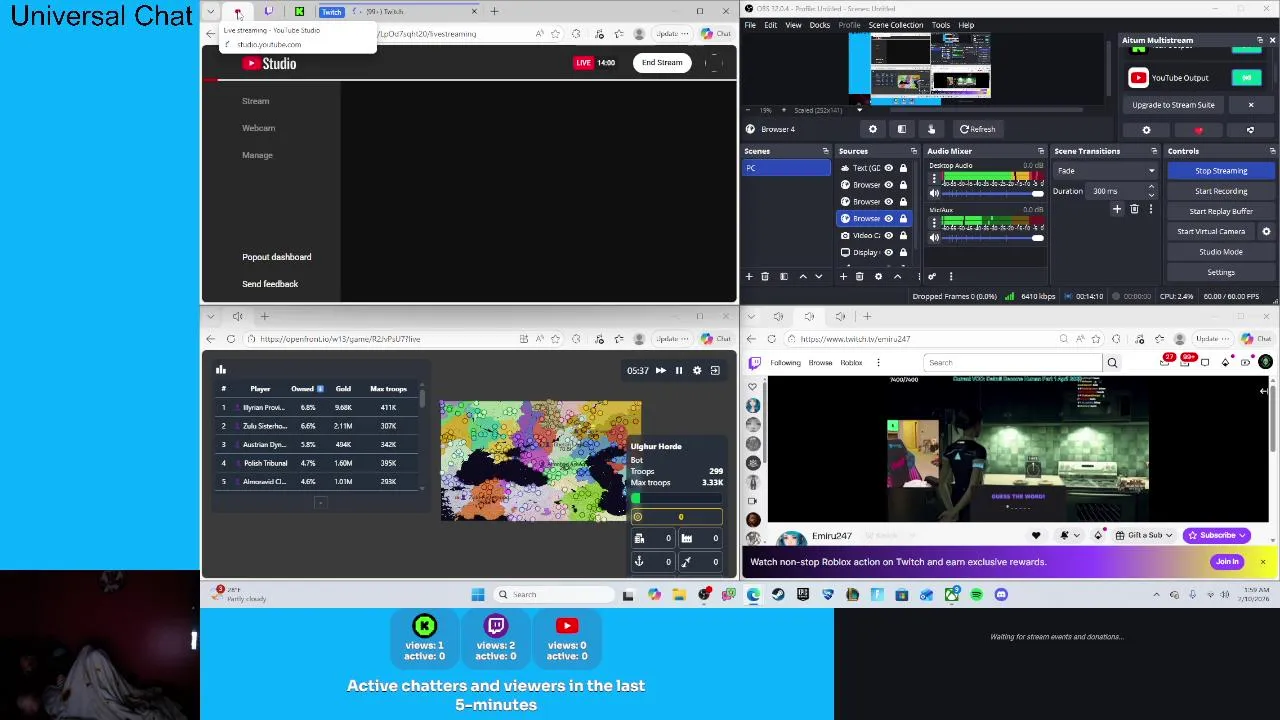Pause the OpenFront game replay
Image resolution: width=1280 pixels, height=720 pixels.
pyautogui.click(x=679, y=371)
